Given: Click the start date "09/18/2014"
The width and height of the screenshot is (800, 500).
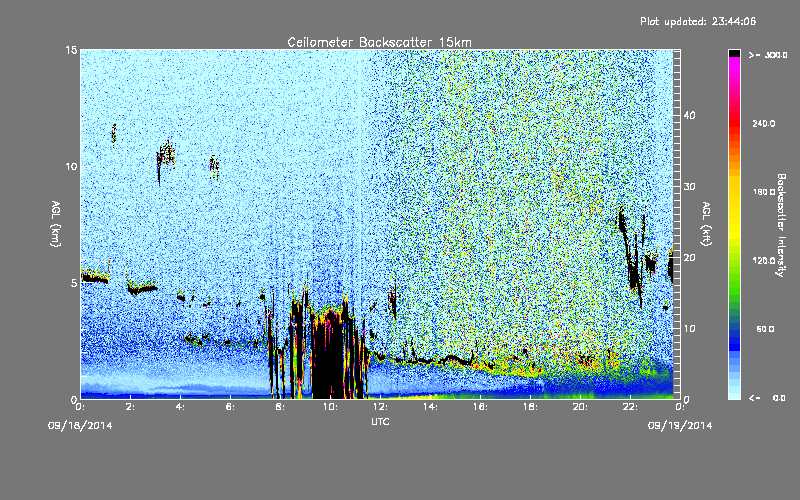Looking at the screenshot, I should 80,426.
